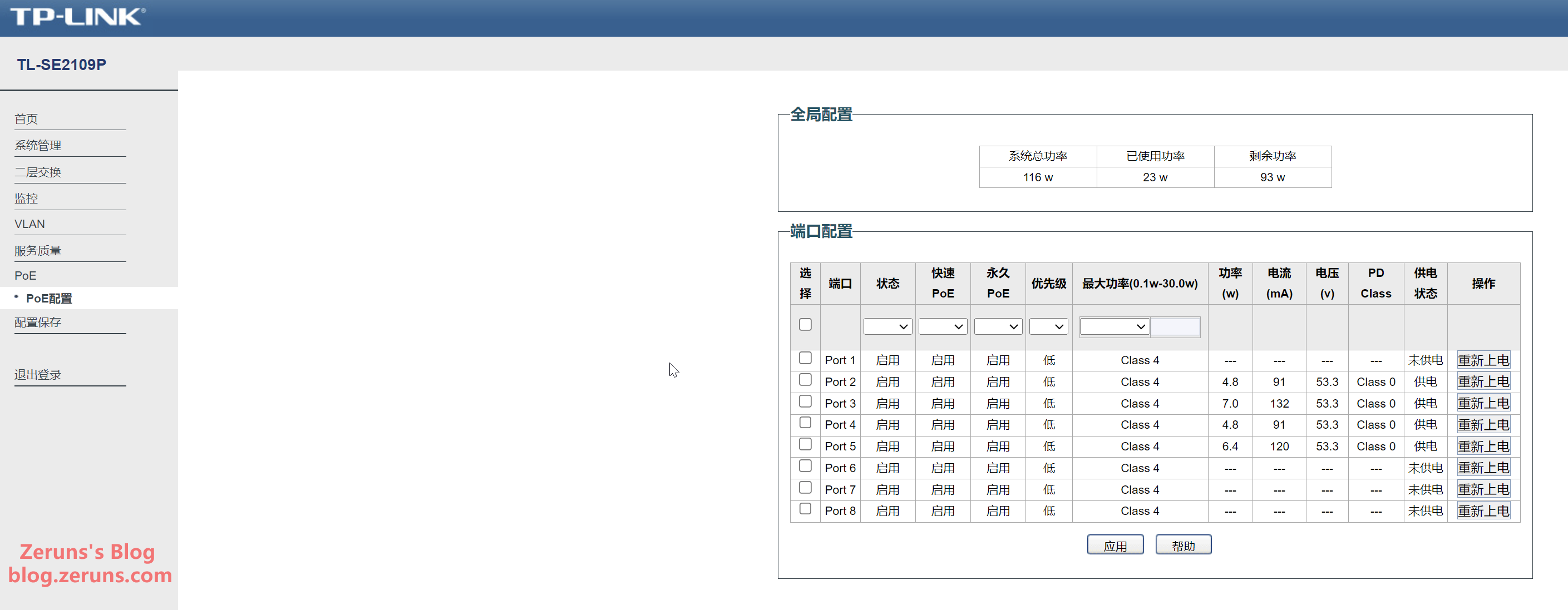Click 重新上电 button for Port 8
Viewport: 1568px width, 610px height.
coord(1483,512)
